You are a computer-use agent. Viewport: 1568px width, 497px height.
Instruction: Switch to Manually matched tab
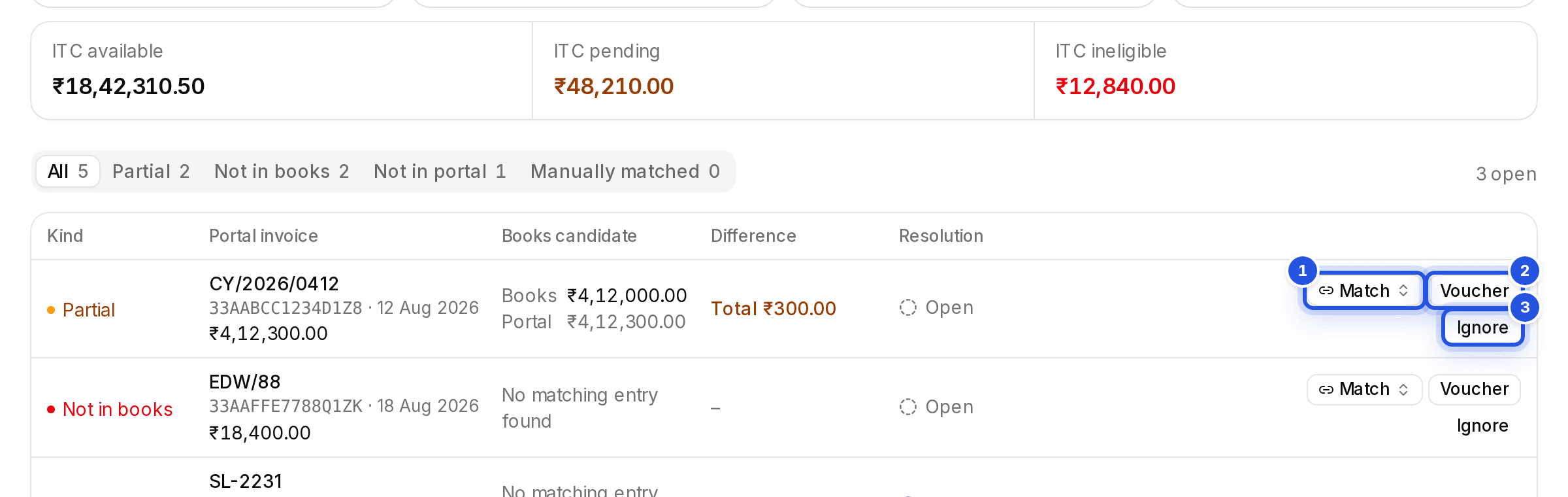[625, 171]
